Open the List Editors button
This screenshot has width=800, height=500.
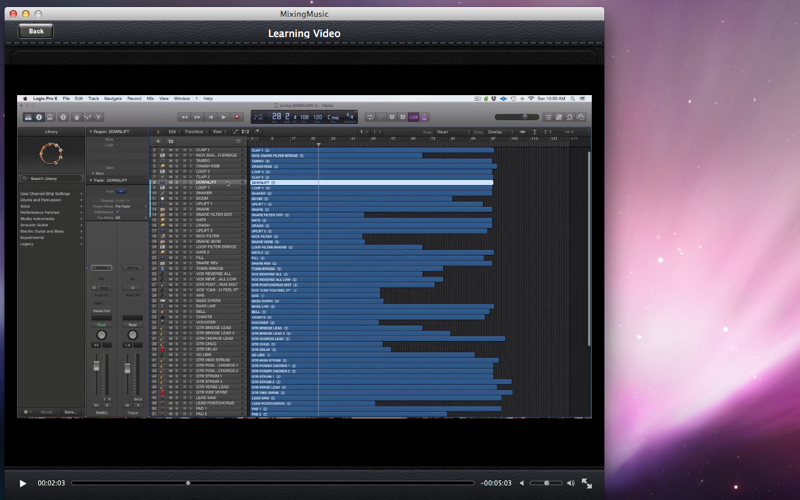pyautogui.click(x=548, y=117)
